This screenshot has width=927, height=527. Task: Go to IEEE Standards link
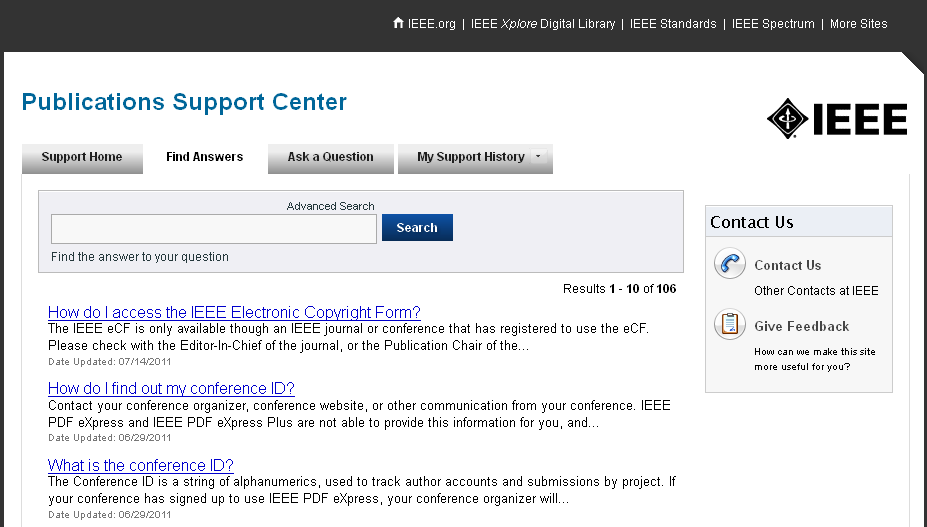[x=673, y=24]
